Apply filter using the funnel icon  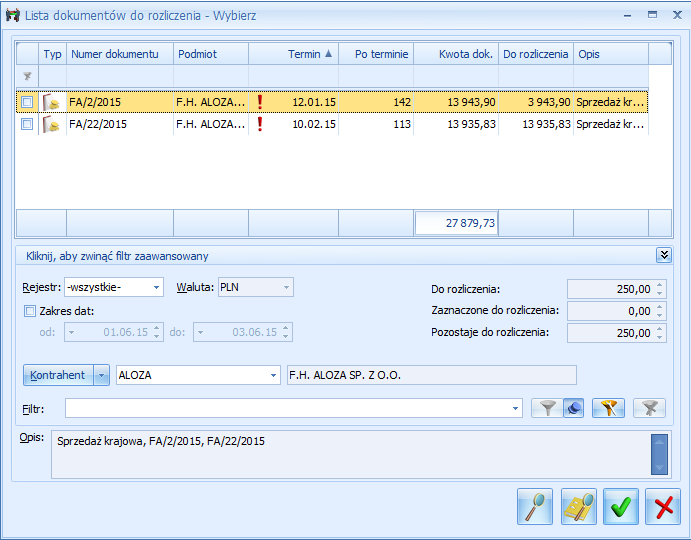(x=546, y=408)
